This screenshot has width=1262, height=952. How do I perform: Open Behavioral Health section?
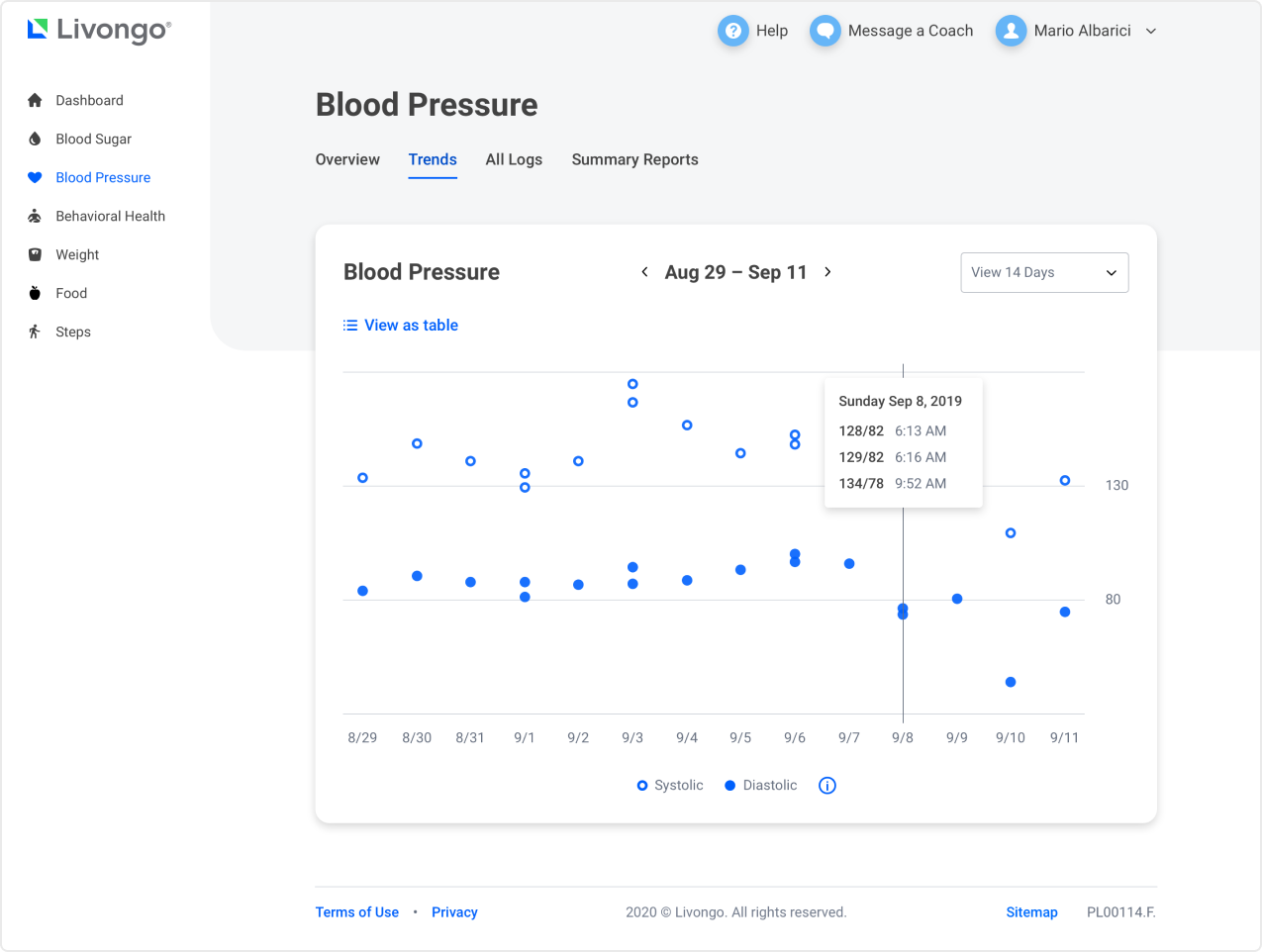110,216
